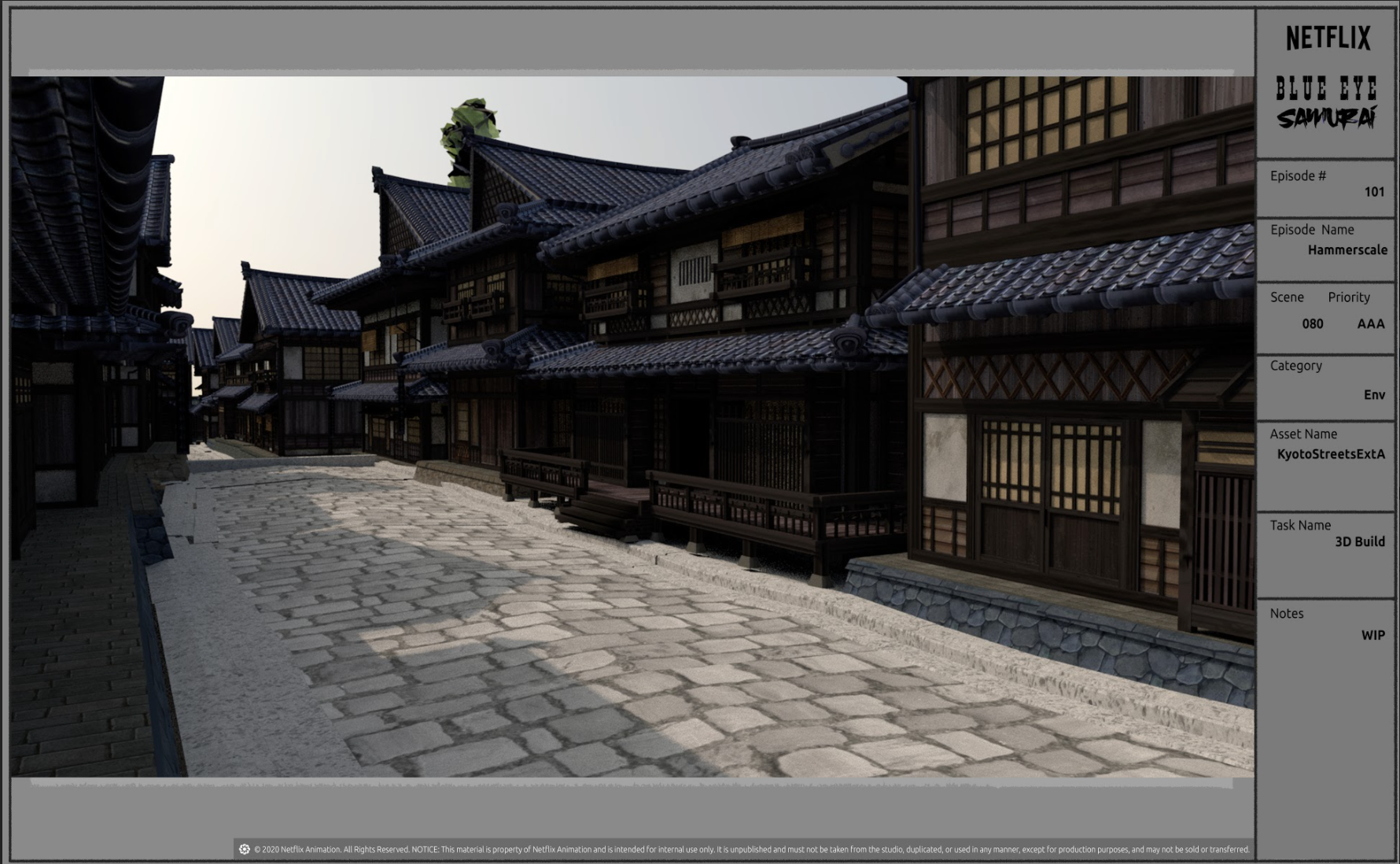This screenshot has width=1400, height=864.
Task: Select the 'Priority' label
Action: [x=1349, y=297]
